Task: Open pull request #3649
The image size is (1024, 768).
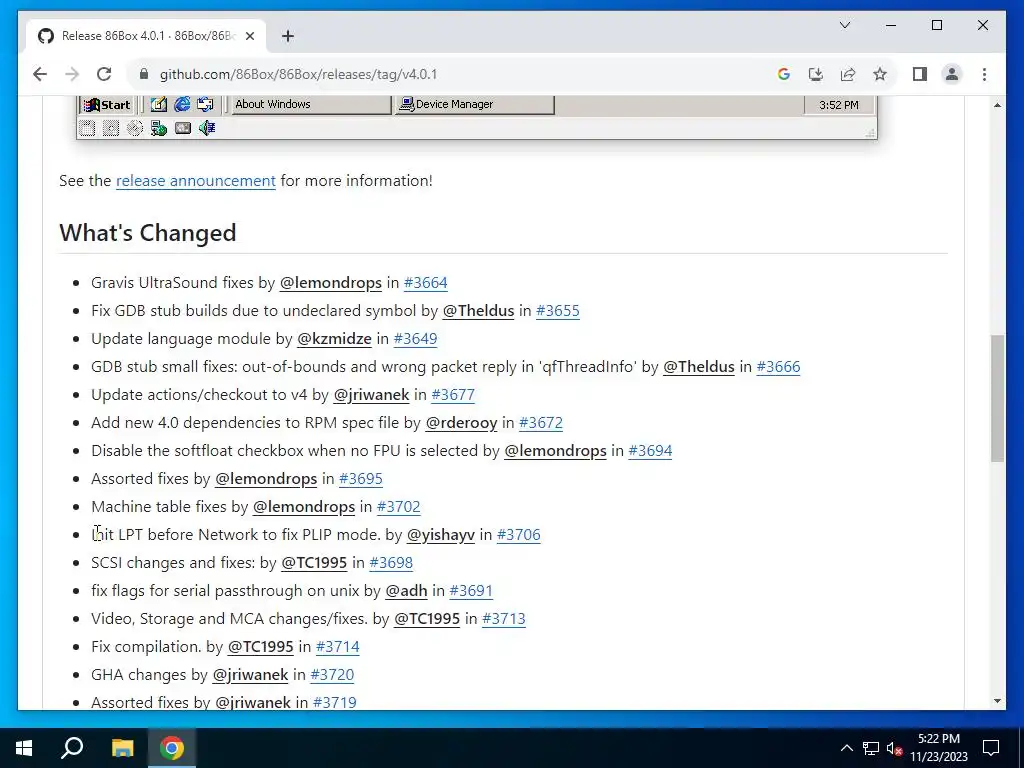Action: click(x=415, y=339)
